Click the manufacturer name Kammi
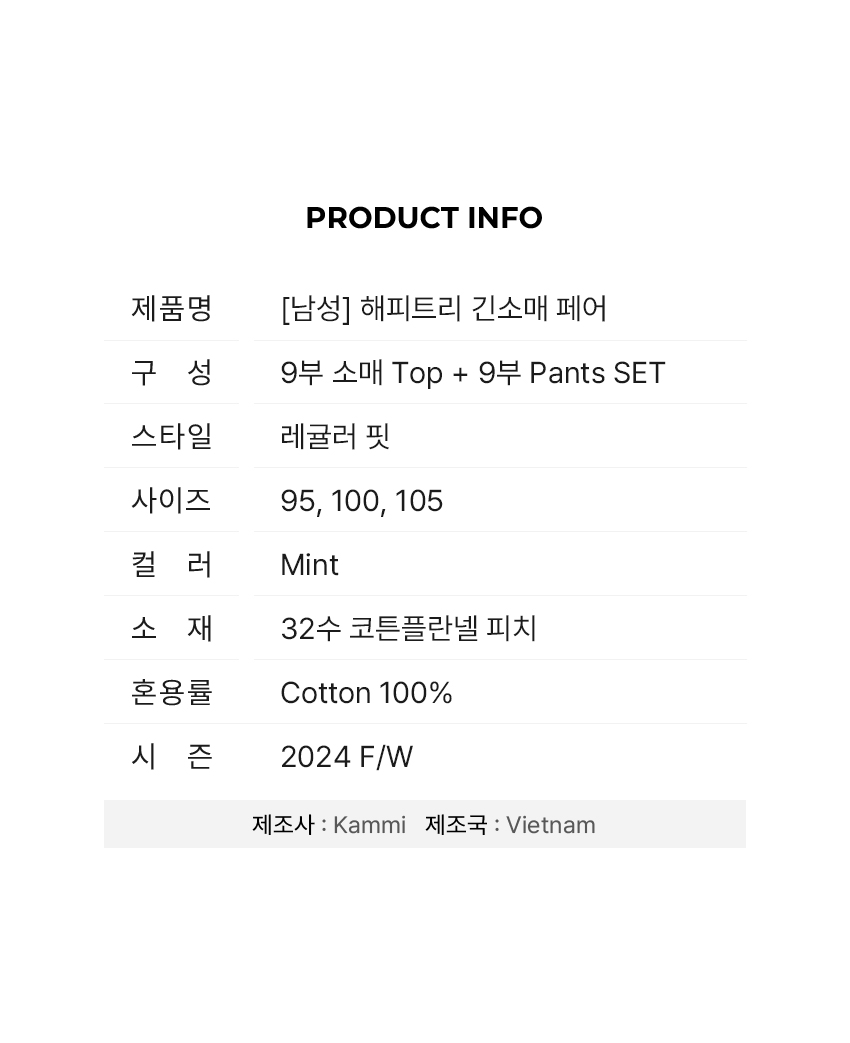 pos(369,825)
